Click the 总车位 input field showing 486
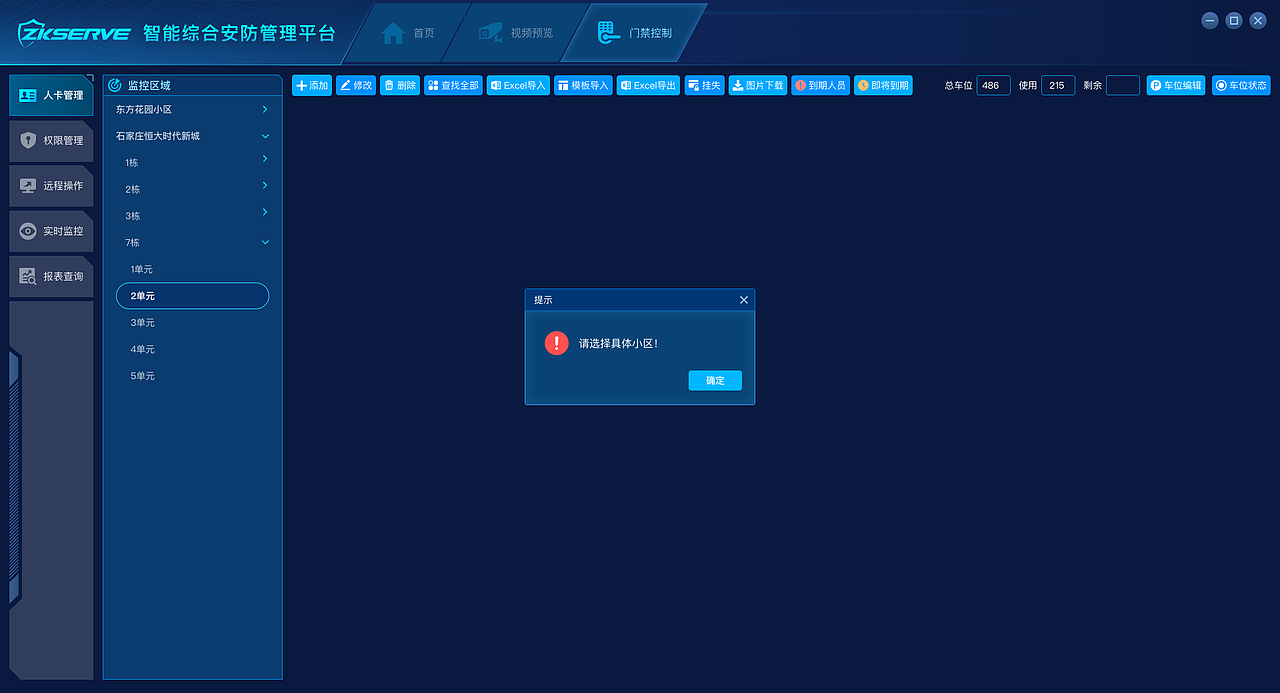The width and height of the screenshot is (1280, 693). [x=994, y=86]
